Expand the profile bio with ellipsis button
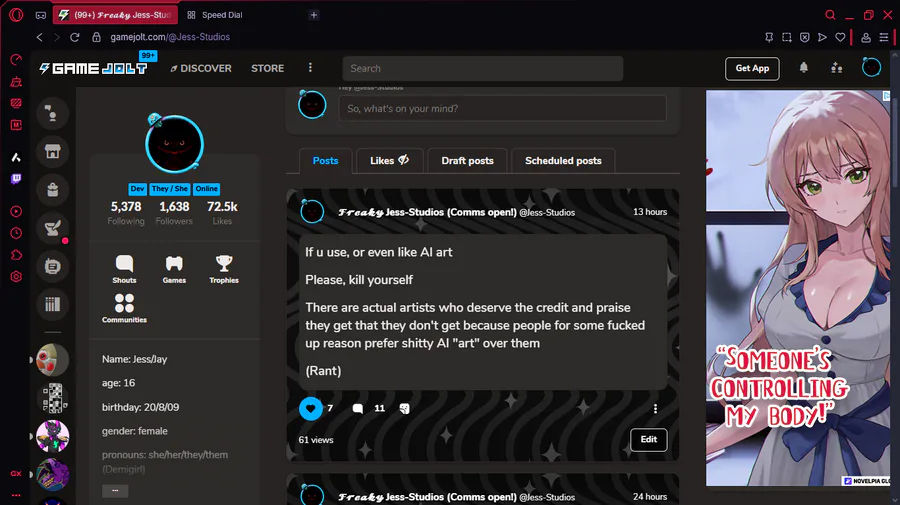 [x=115, y=491]
